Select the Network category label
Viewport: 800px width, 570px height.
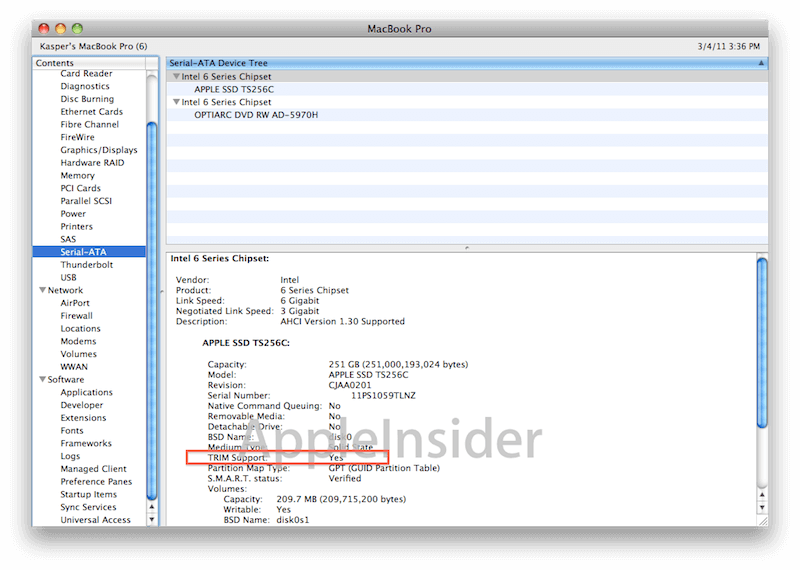(x=65, y=290)
